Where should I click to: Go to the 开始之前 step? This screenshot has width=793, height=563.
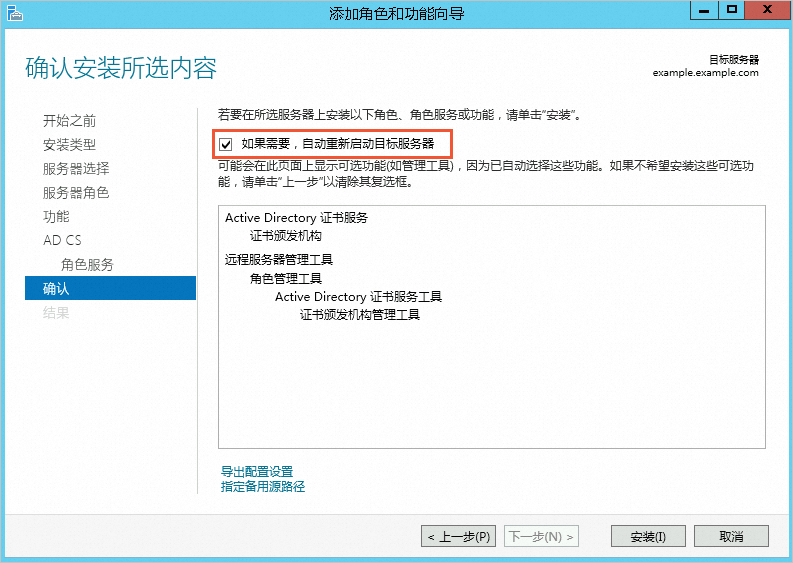(69, 121)
